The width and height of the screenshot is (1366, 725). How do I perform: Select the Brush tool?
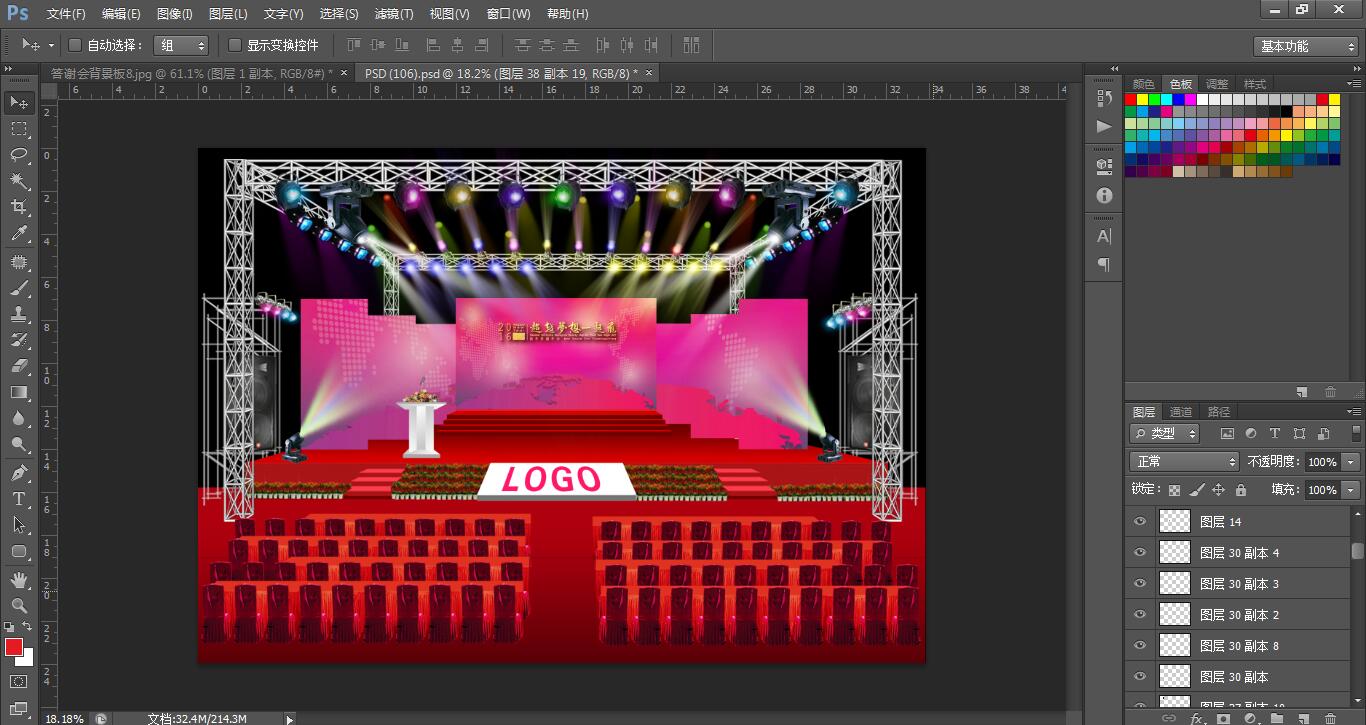pos(19,288)
